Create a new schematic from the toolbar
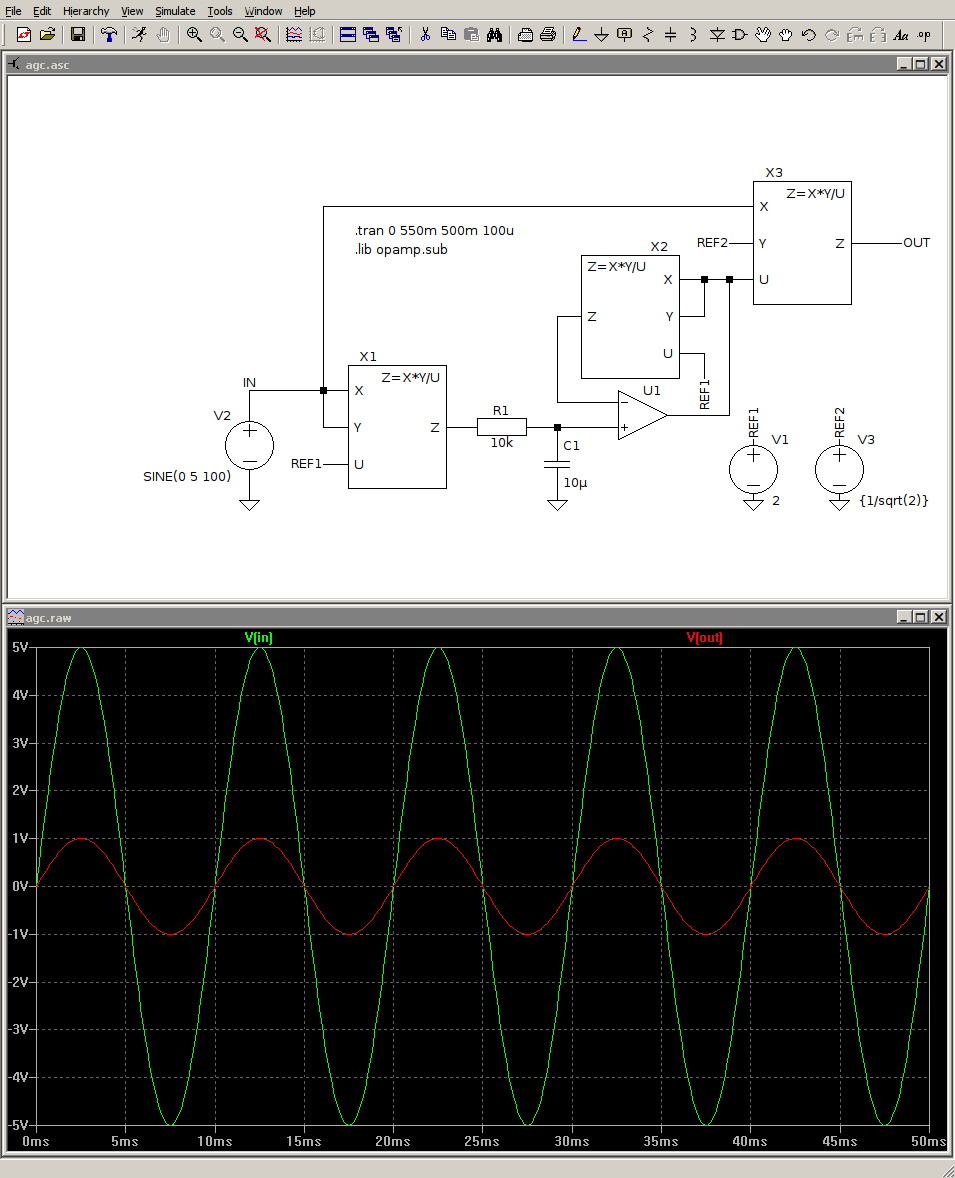Screen dimensions: 955x1178 [24, 35]
